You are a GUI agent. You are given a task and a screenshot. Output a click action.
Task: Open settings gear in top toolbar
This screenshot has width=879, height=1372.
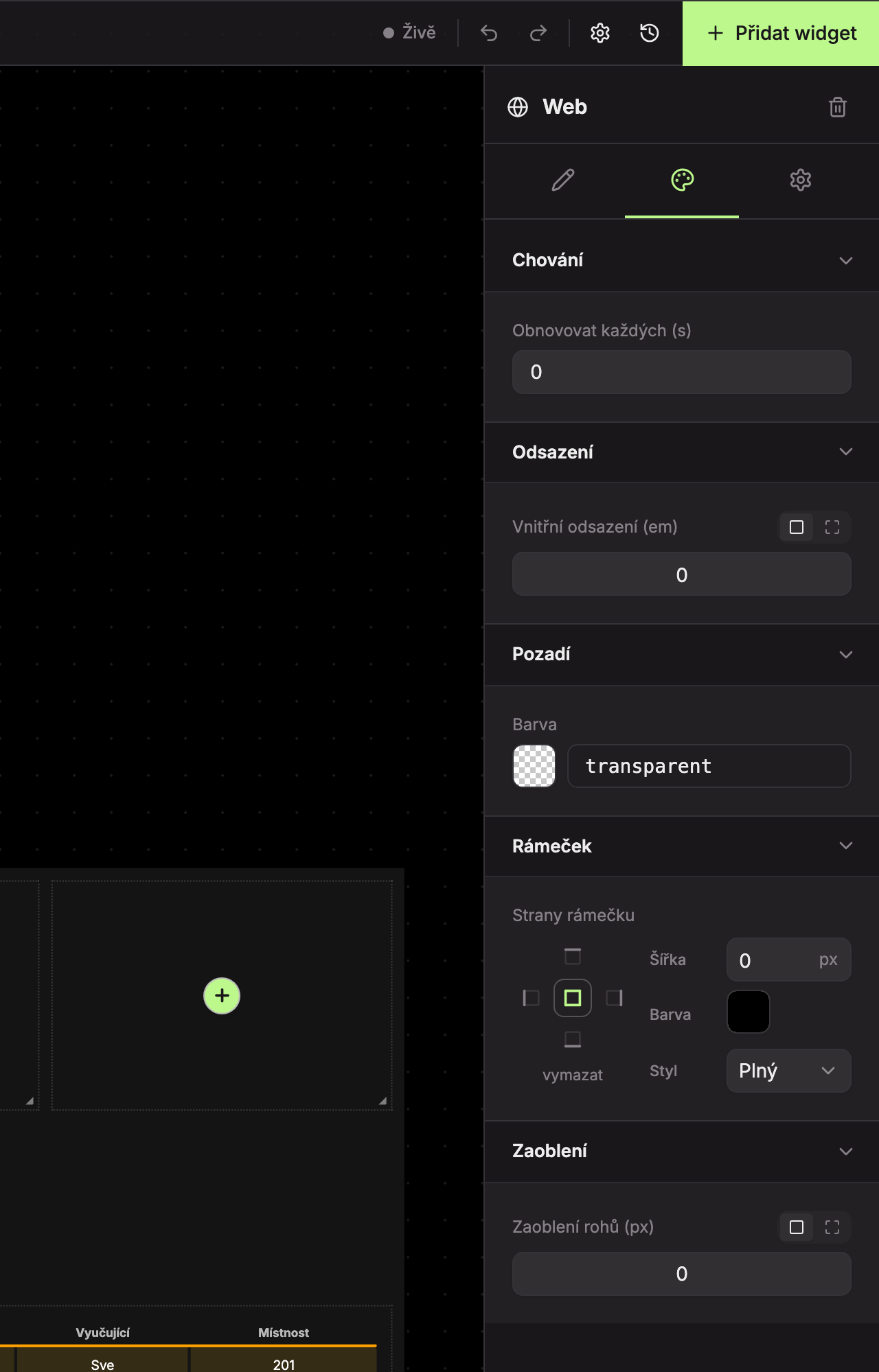pos(600,33)
